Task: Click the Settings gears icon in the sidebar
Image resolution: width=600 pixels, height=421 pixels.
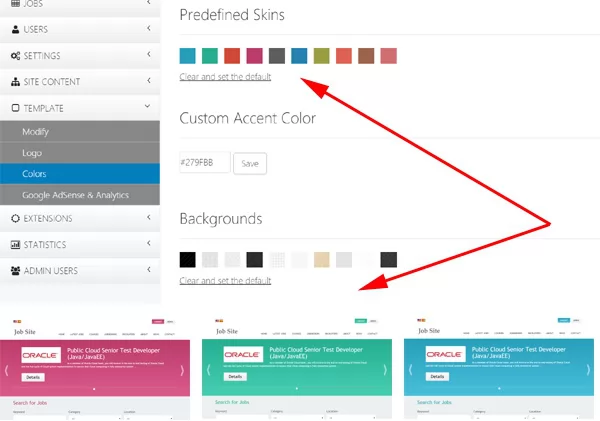Action: [x=15, y=55]
